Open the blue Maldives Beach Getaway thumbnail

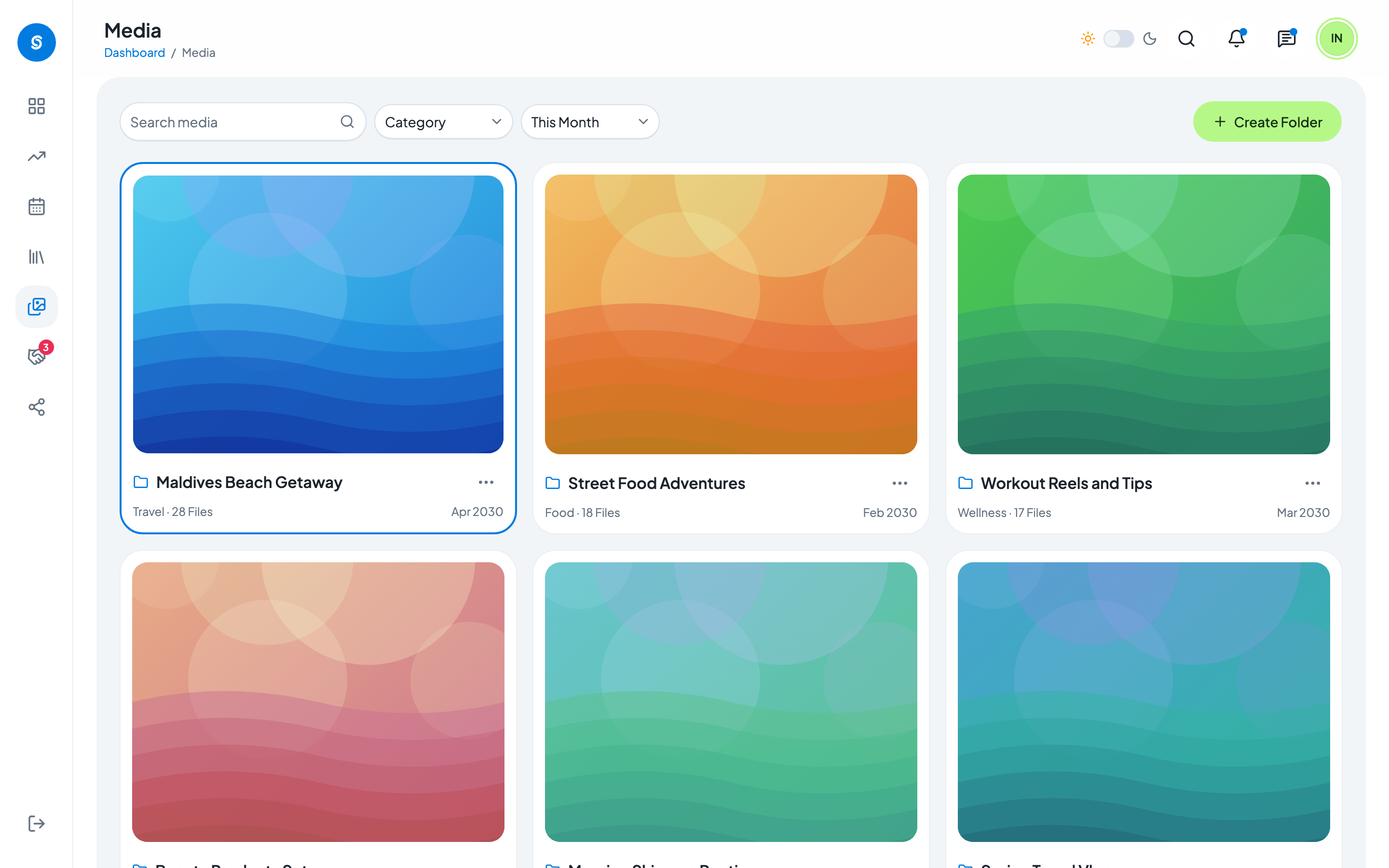tap(318, 314)
